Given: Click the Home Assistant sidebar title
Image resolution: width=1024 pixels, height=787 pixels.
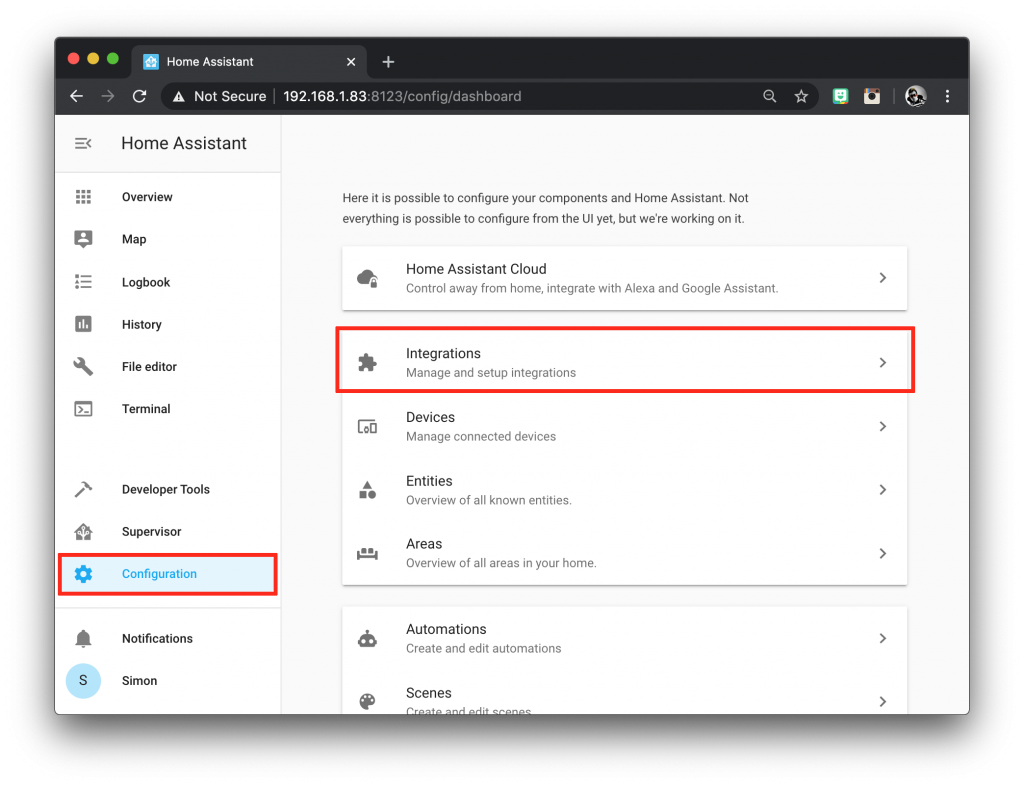Looking at the screenshot, I should point(184,143).
